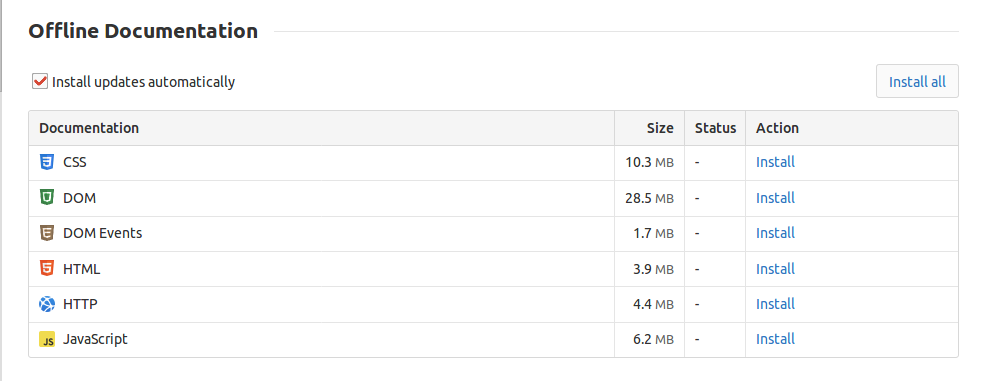Click the green DOM shield icon
Screen dimensions: 982x381
pos(47,198)
